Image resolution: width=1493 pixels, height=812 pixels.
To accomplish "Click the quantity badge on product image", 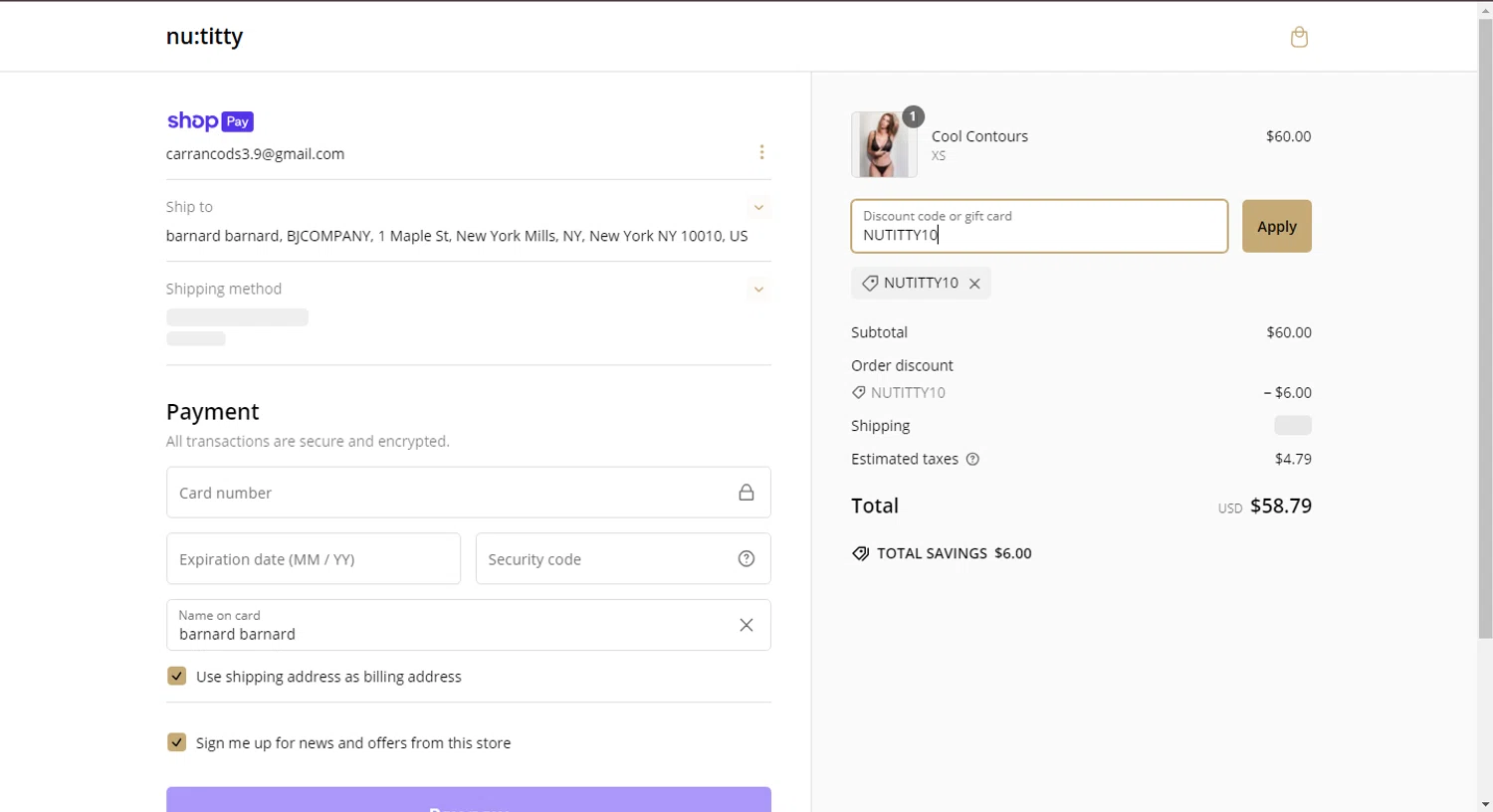I will (x=913, y=116).
